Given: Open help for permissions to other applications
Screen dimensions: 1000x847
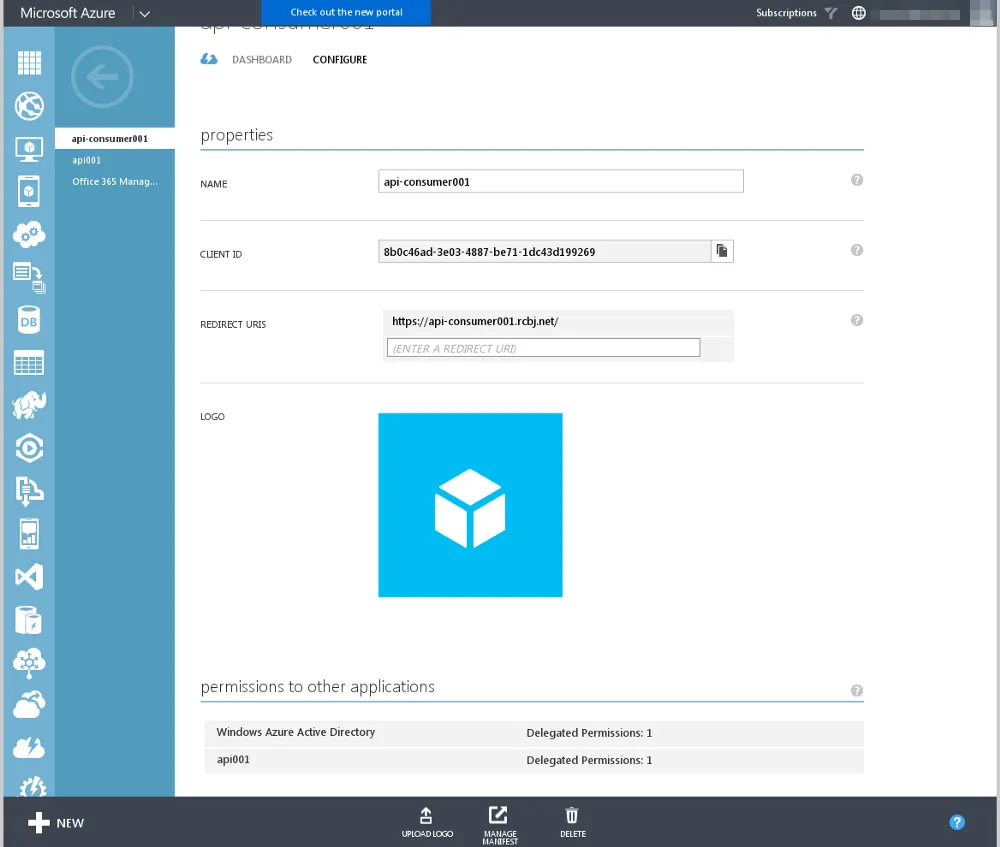Looking at the screenshot, I should pyautogui.click(x=857, y=690).
